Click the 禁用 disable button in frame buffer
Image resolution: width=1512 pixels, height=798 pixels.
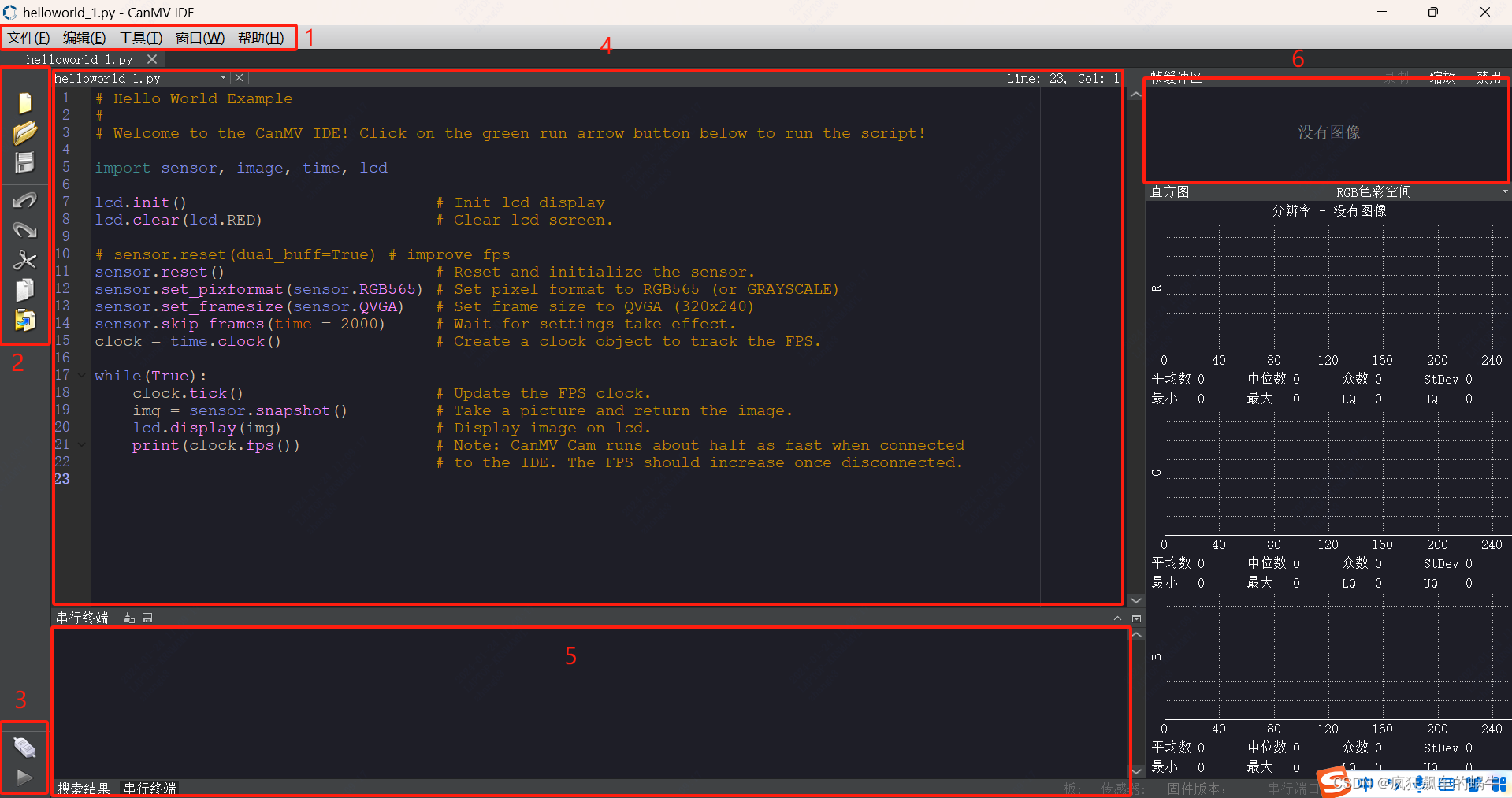pos(1488,76)
